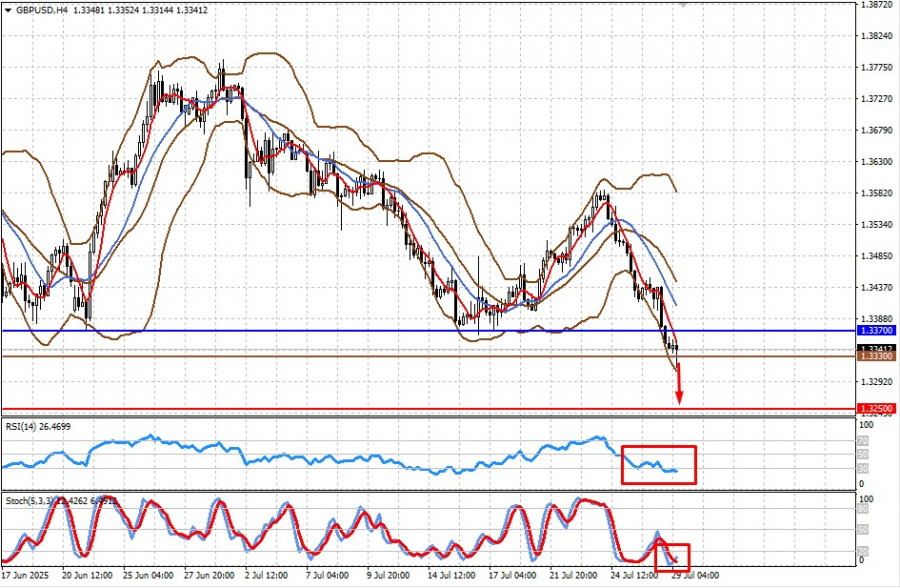Click the 1.34850 price axis label

point(877,256)
